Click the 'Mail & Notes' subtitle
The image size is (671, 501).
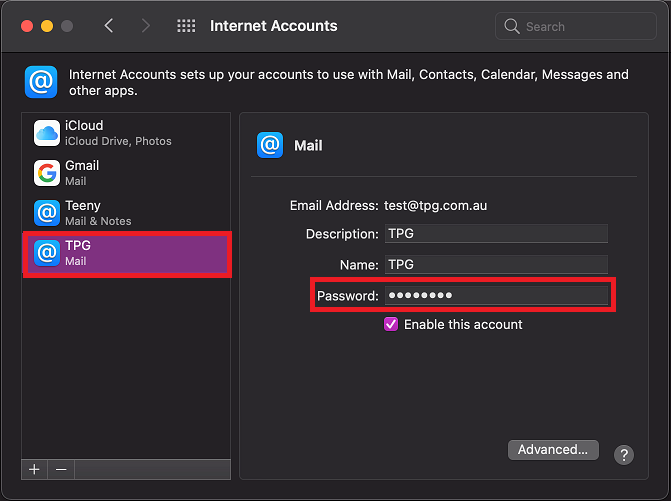click(x=98, y=221)
